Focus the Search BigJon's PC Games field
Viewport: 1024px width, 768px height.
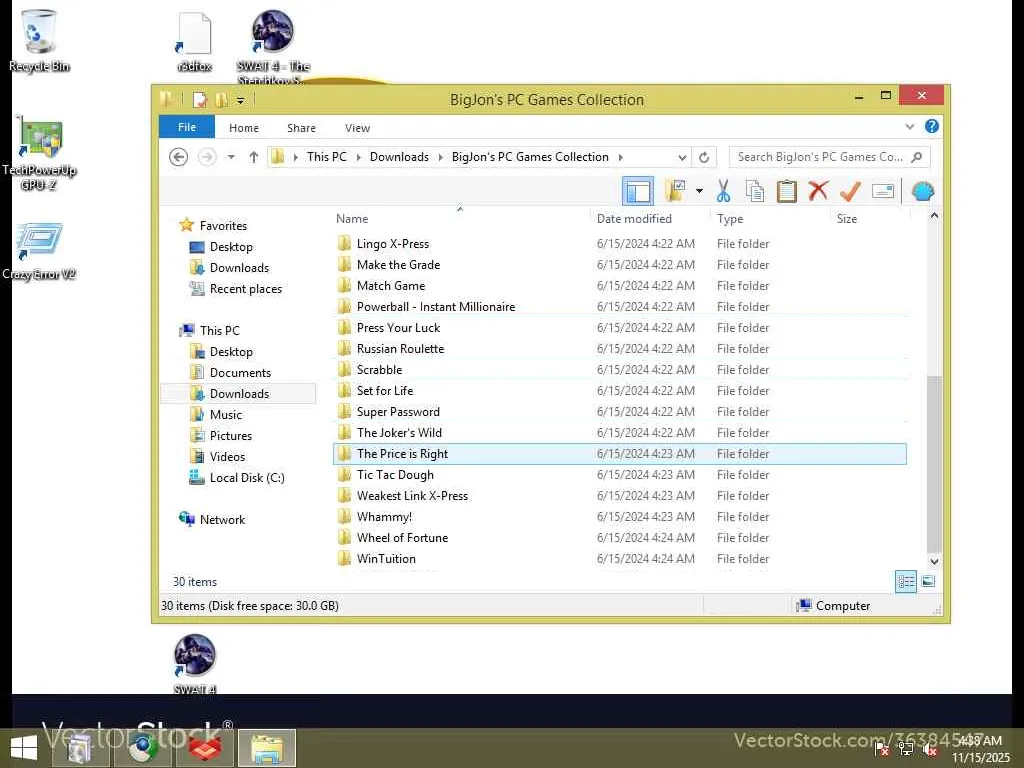[829, 157]
